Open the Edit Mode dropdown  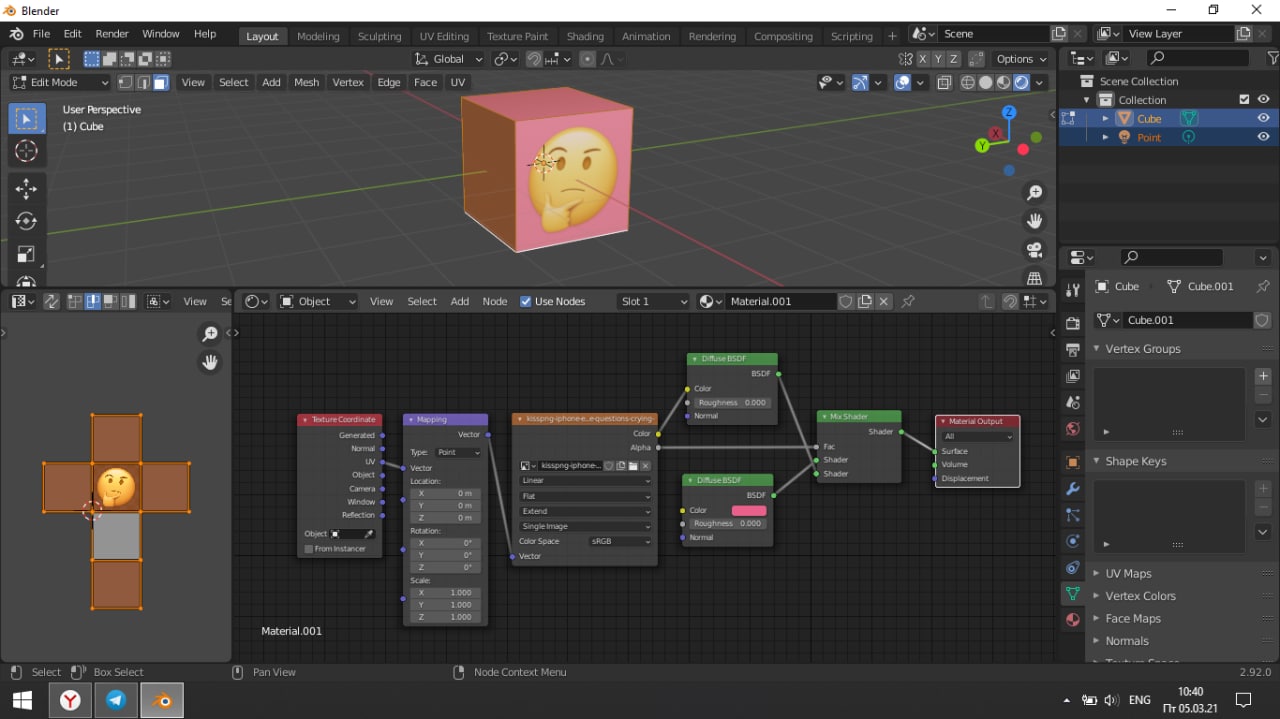click(60, 83)
